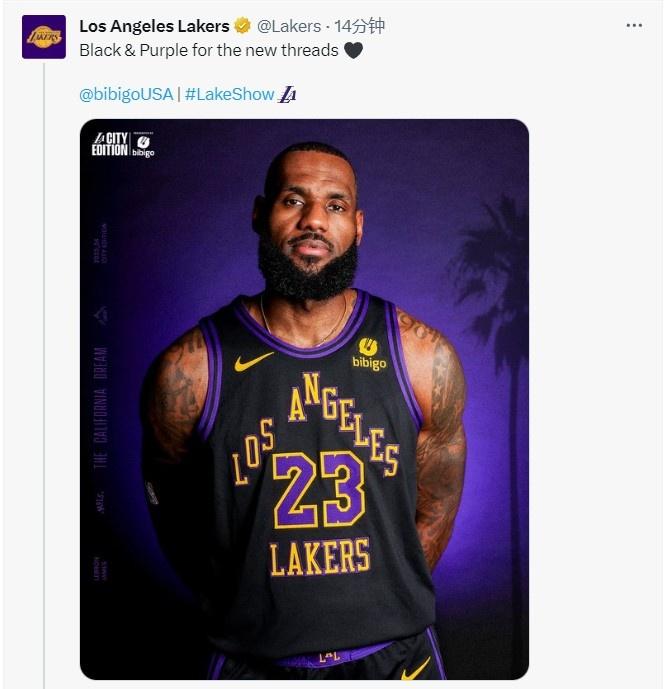Click the LA City Edition logo in the photo
Screen dimensions: 664x689
click(110, 144)
